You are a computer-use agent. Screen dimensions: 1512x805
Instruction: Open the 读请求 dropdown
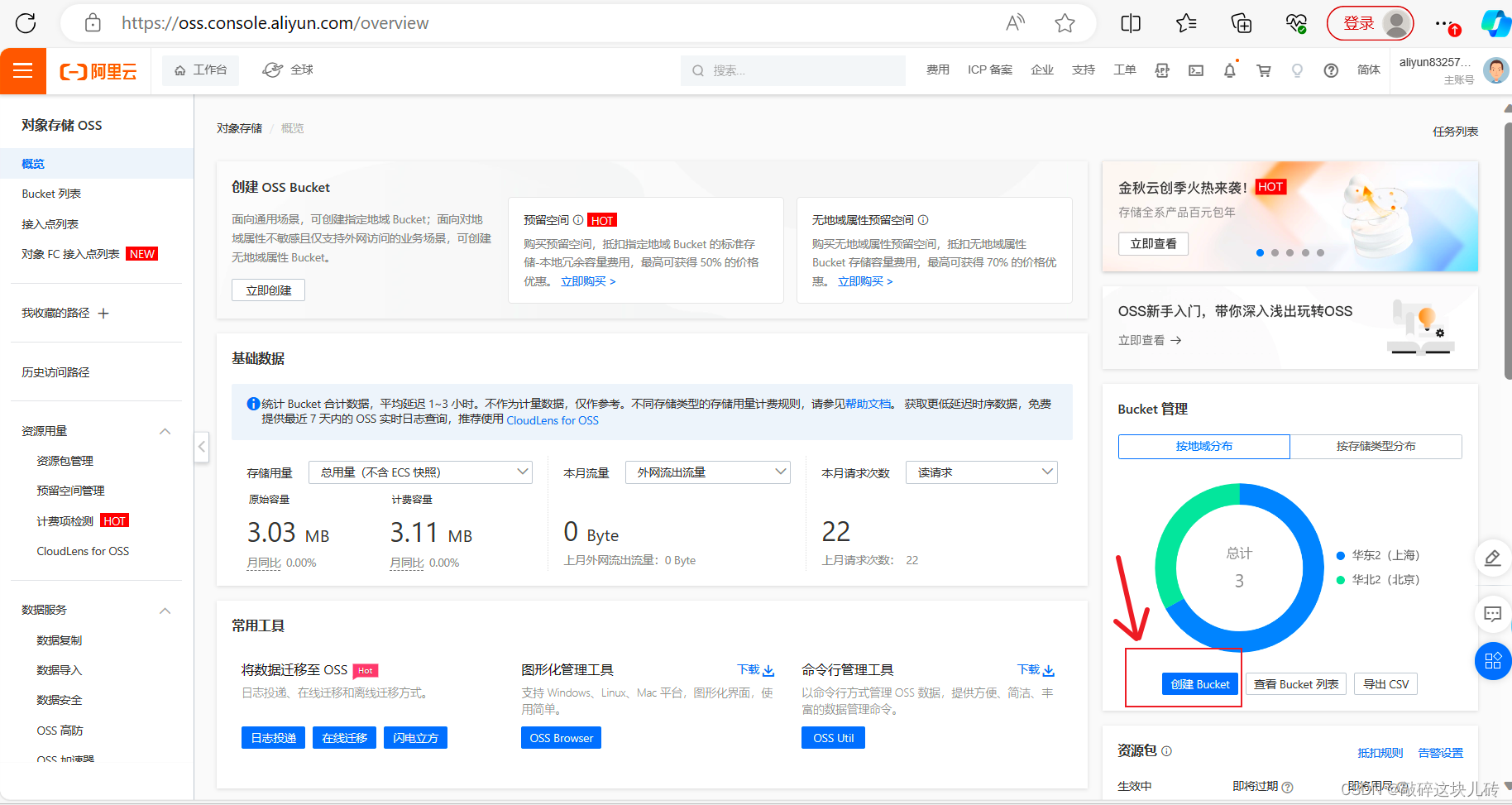click(982, 472)
